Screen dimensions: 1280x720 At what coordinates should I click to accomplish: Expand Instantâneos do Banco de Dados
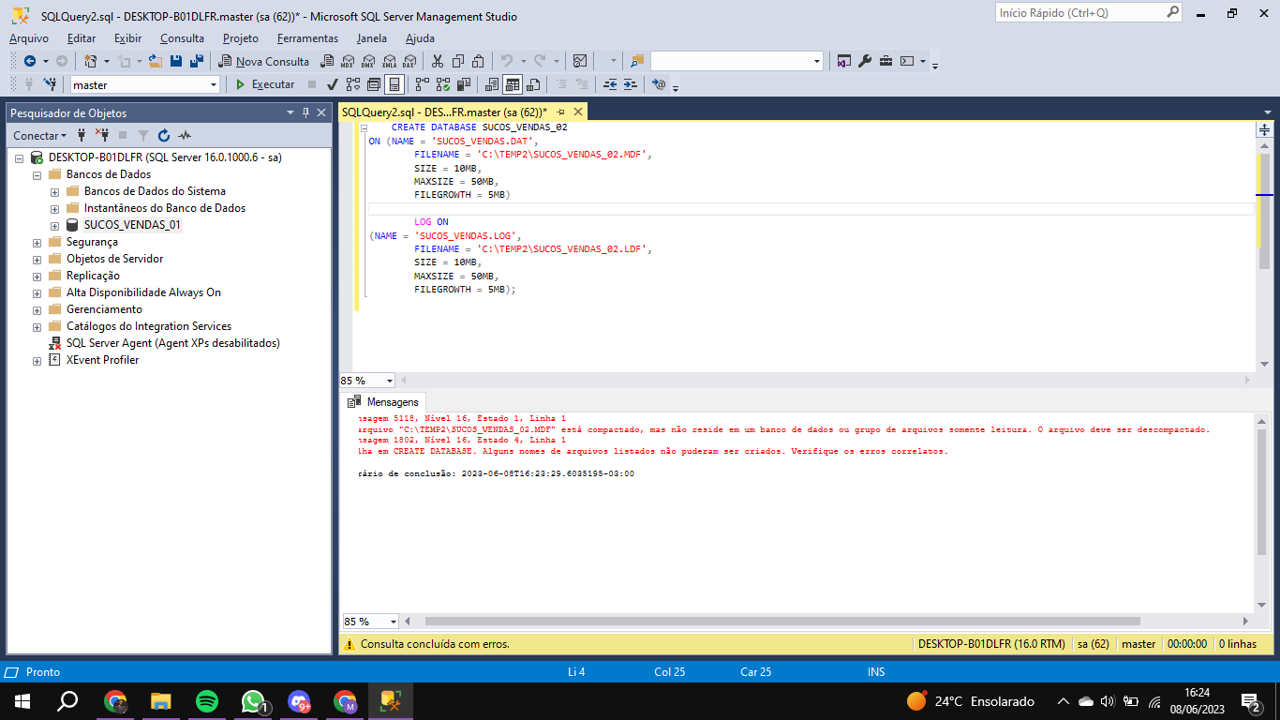55,209
